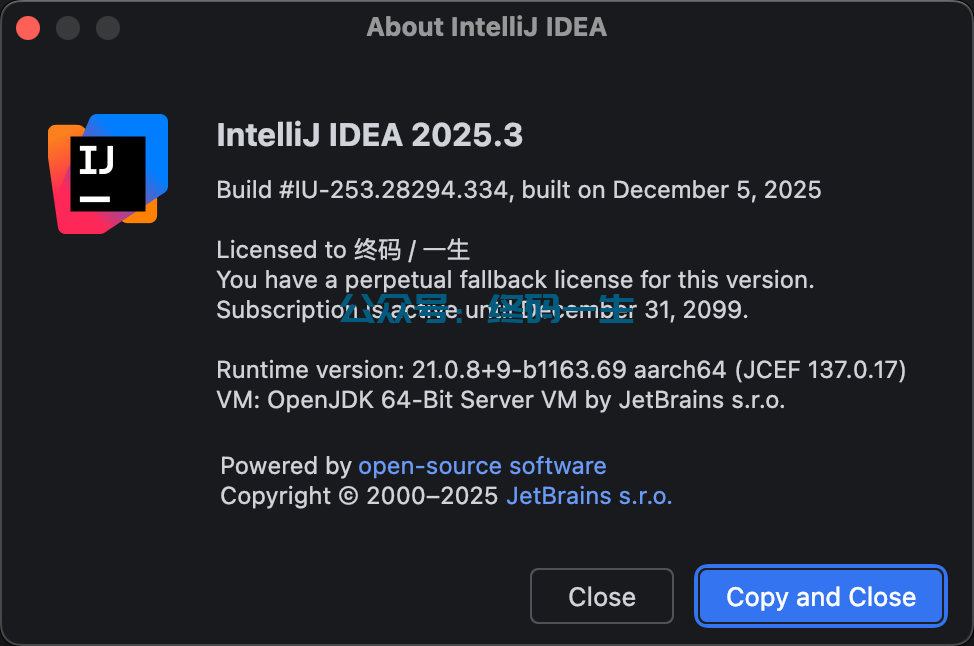Click the Copyright © 2000–2025 text

(x=359, y=496)
